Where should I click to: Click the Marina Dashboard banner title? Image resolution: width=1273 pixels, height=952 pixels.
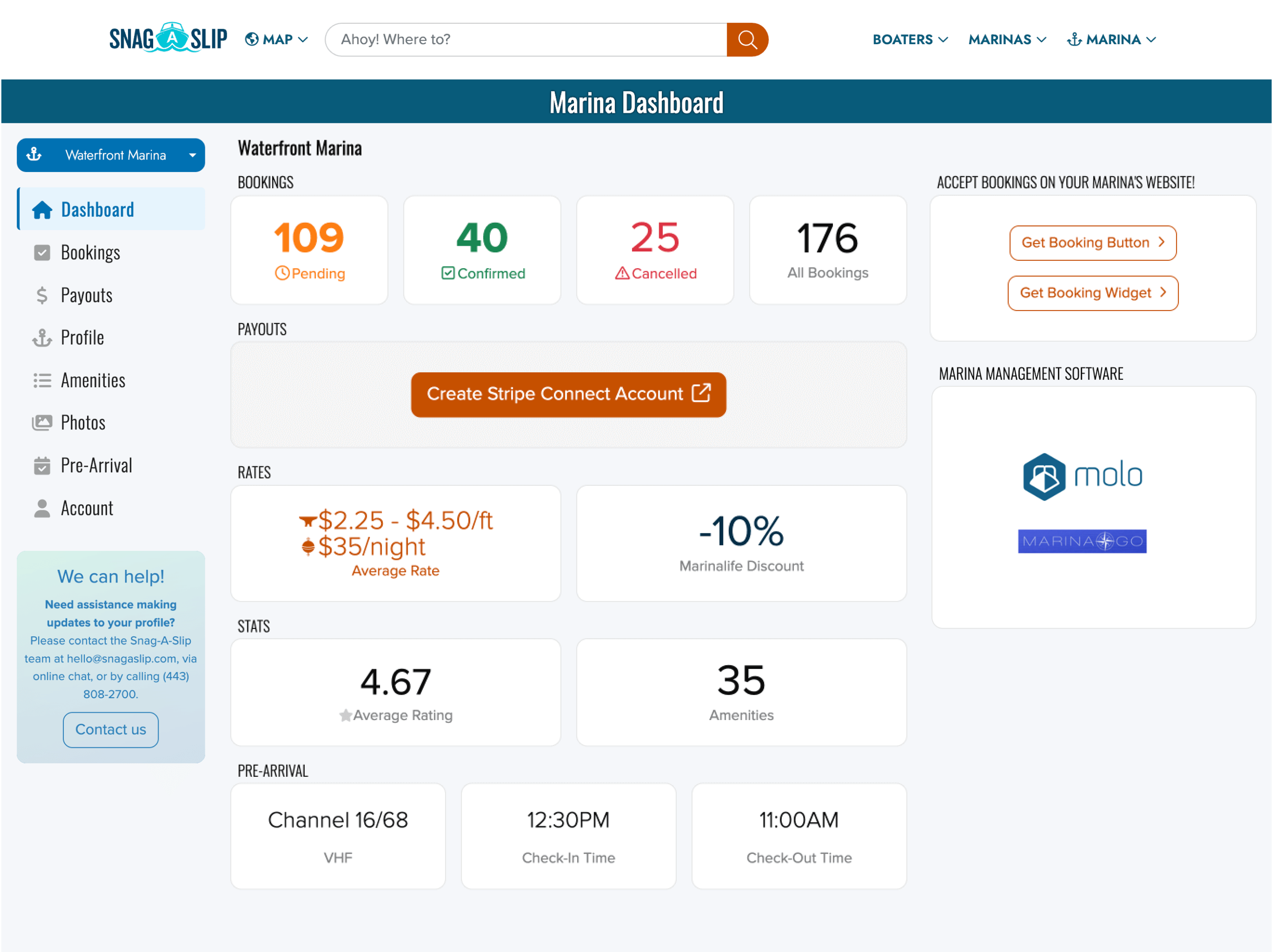(636, 102)
